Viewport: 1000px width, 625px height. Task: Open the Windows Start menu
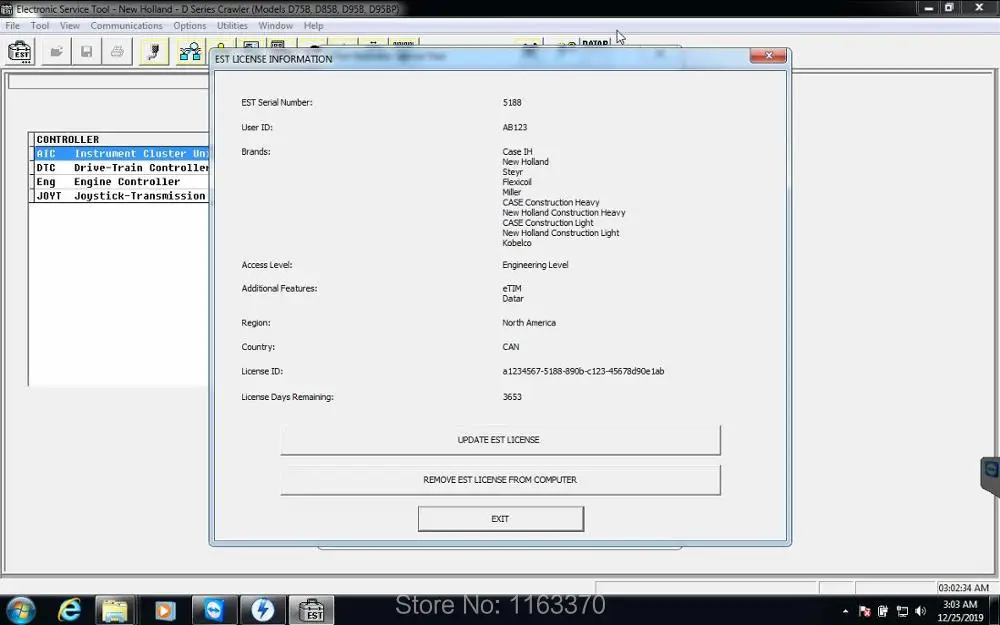pos(21,610)
